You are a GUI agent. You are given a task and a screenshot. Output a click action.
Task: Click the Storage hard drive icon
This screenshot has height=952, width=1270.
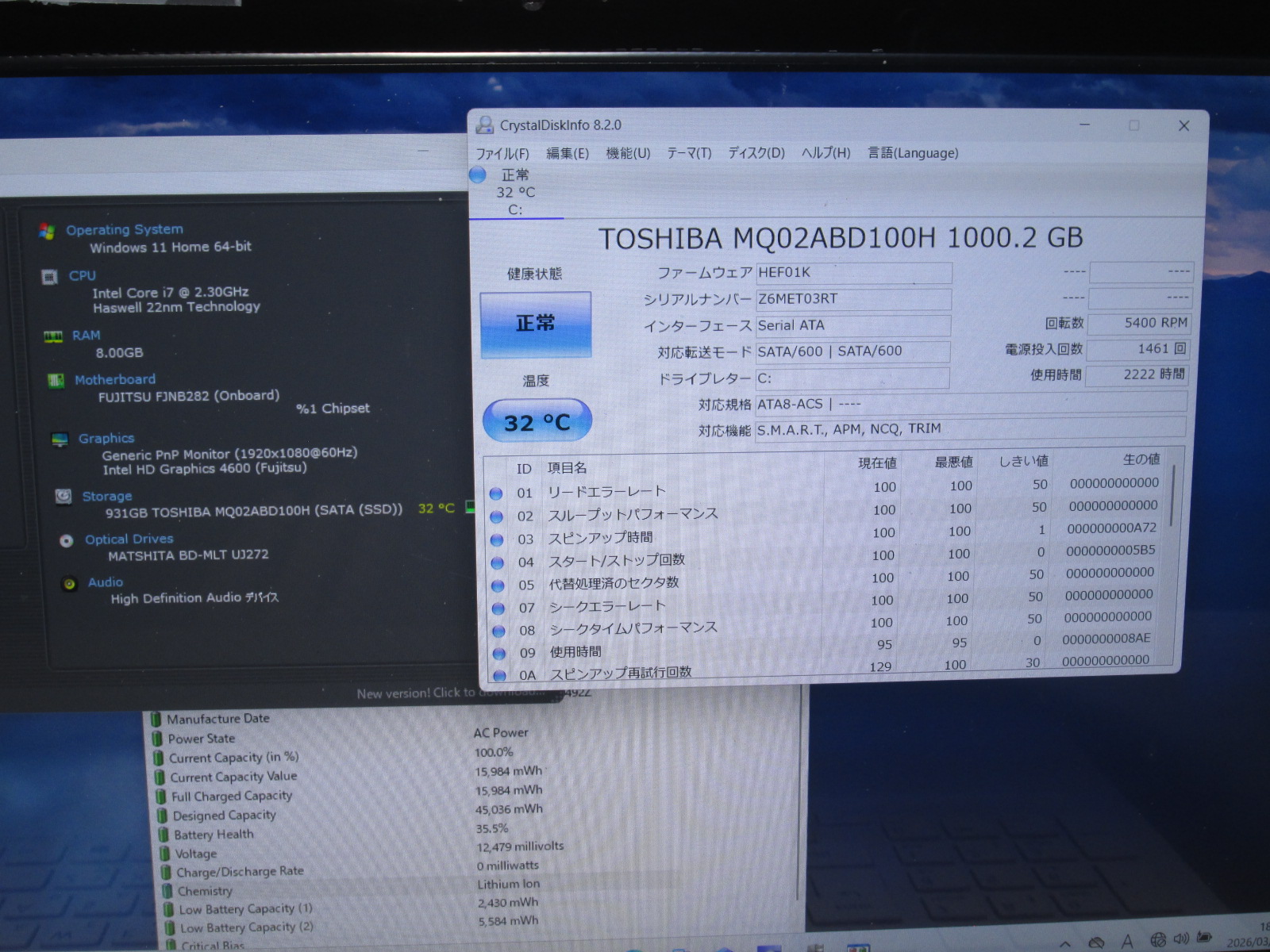(63, 497)
